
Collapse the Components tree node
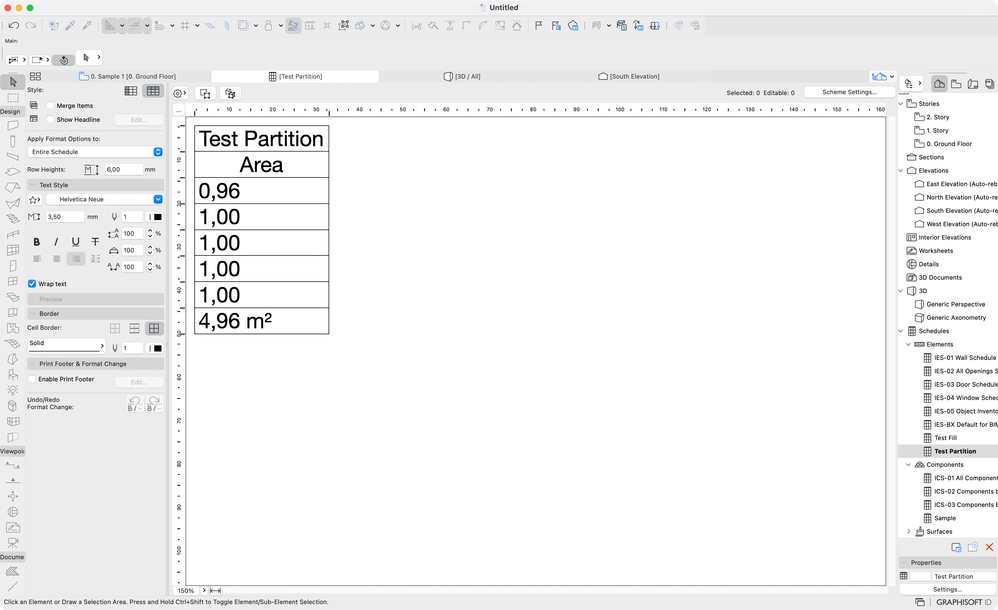(908, 465)
